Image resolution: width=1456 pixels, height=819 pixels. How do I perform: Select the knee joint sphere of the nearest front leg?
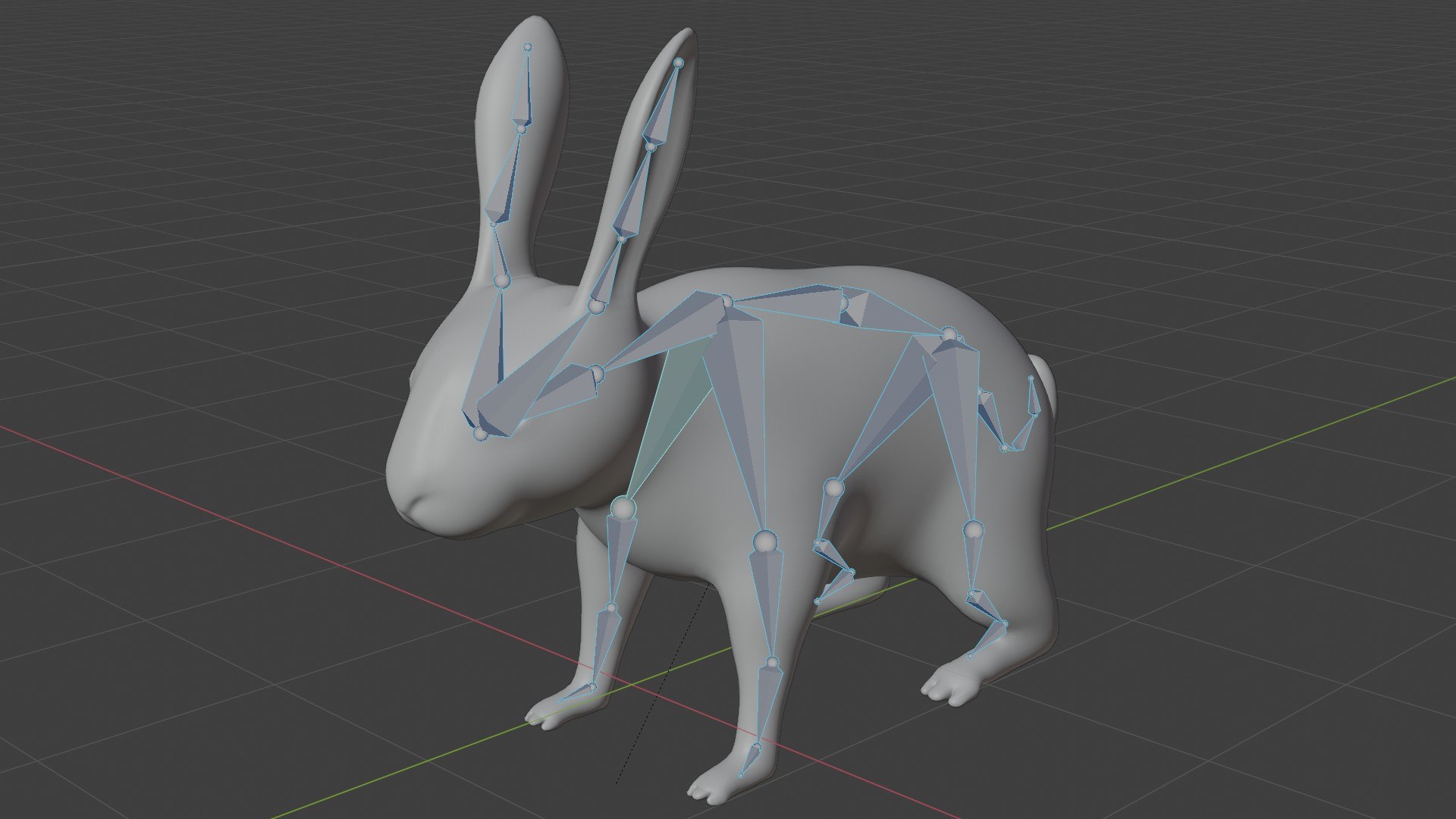764,541
